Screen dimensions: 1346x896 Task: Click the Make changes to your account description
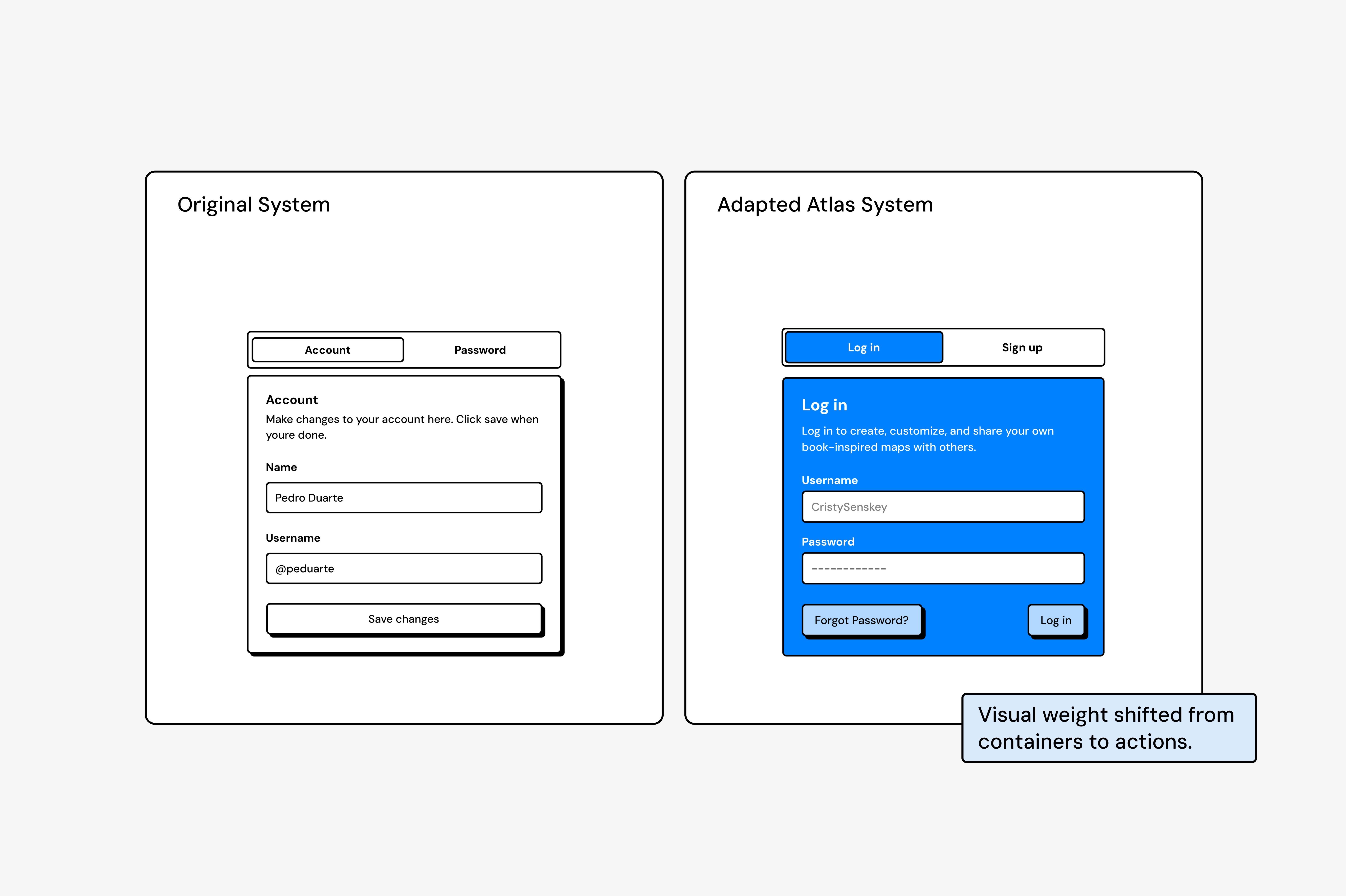coord(402,427)
